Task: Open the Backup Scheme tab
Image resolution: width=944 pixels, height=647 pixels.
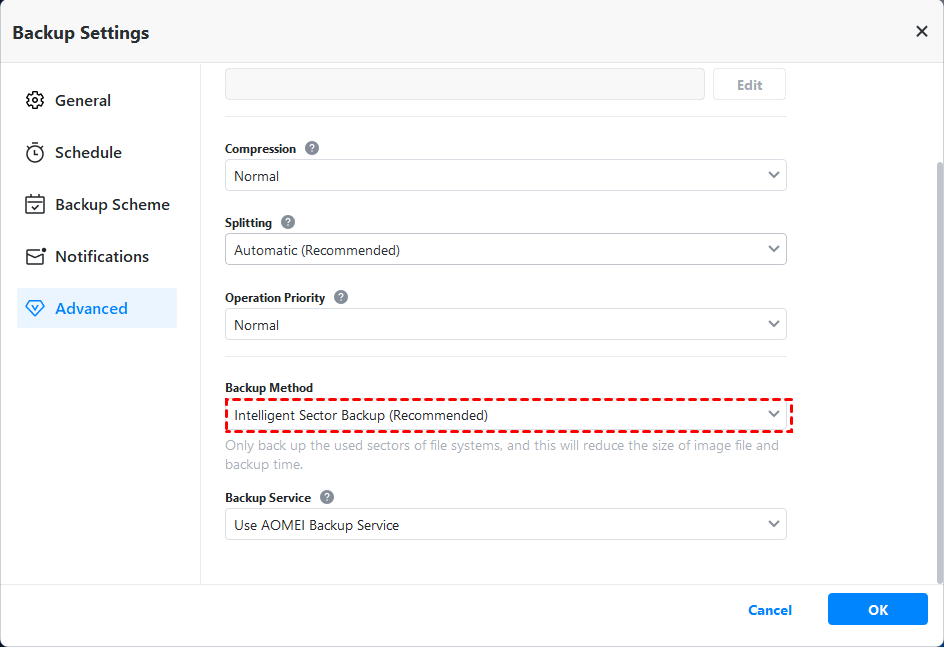Action: 112,204
